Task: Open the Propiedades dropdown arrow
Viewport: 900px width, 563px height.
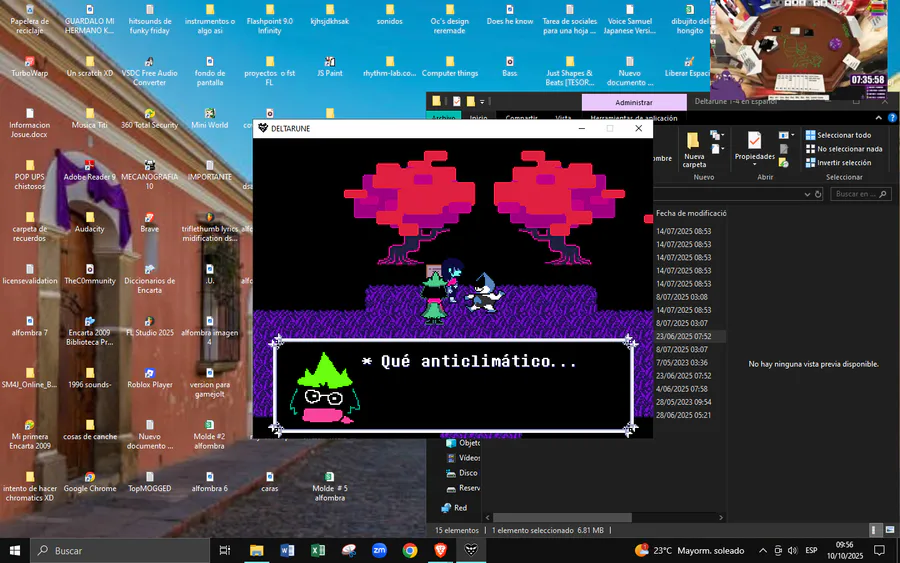Action: coord(754,165)
